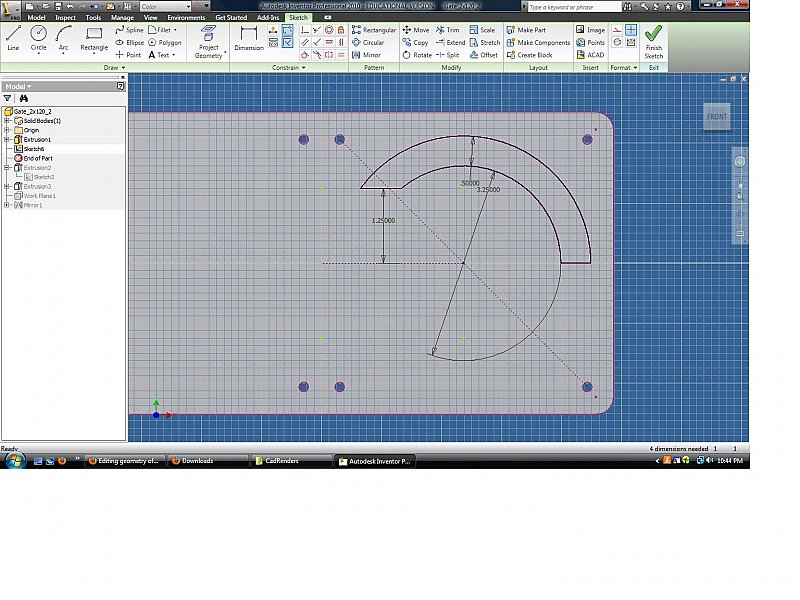Screen dimensions: 800x600
Task: Click Create Block button
Action: click(x=530, y=55)
